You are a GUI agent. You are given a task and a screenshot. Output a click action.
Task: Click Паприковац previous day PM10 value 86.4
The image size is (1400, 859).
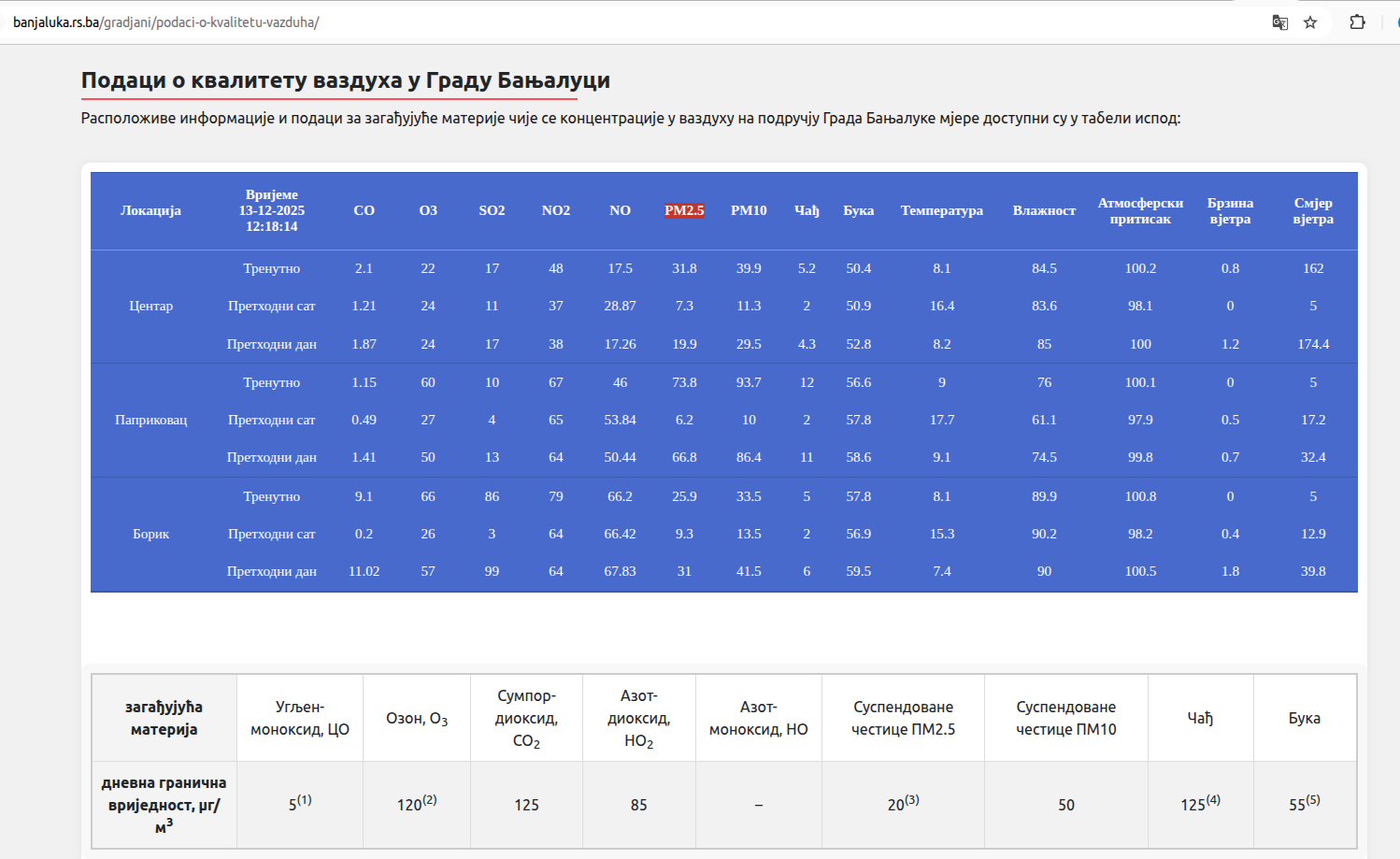coord(749,457)
